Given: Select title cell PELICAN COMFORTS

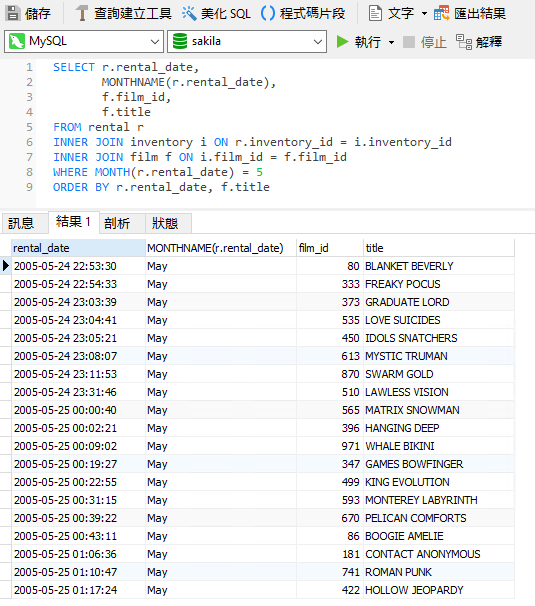Looking at the screenshot, I should tap(439, 518).
